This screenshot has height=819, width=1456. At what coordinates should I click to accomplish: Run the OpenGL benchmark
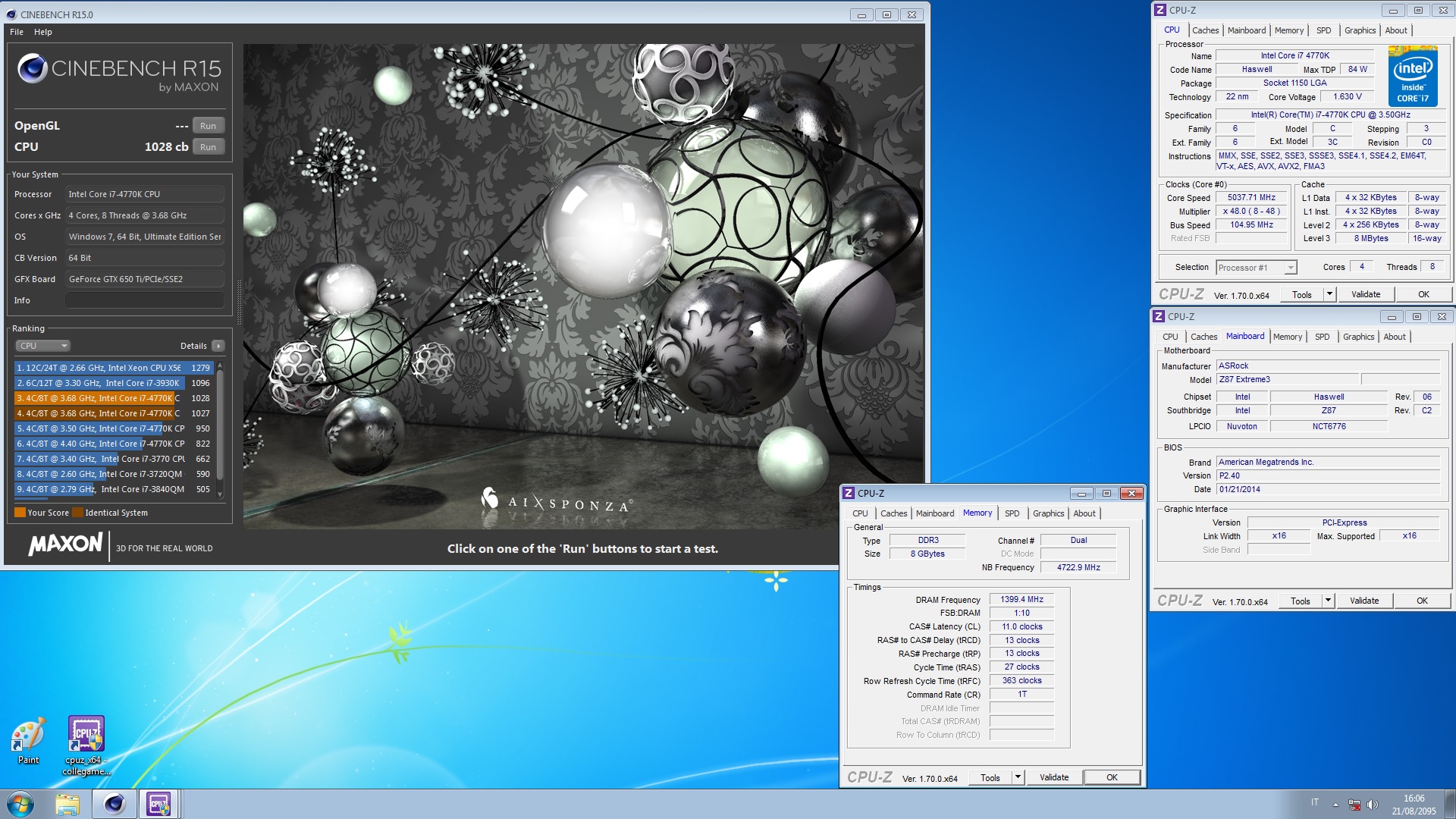tap(208, 126)
